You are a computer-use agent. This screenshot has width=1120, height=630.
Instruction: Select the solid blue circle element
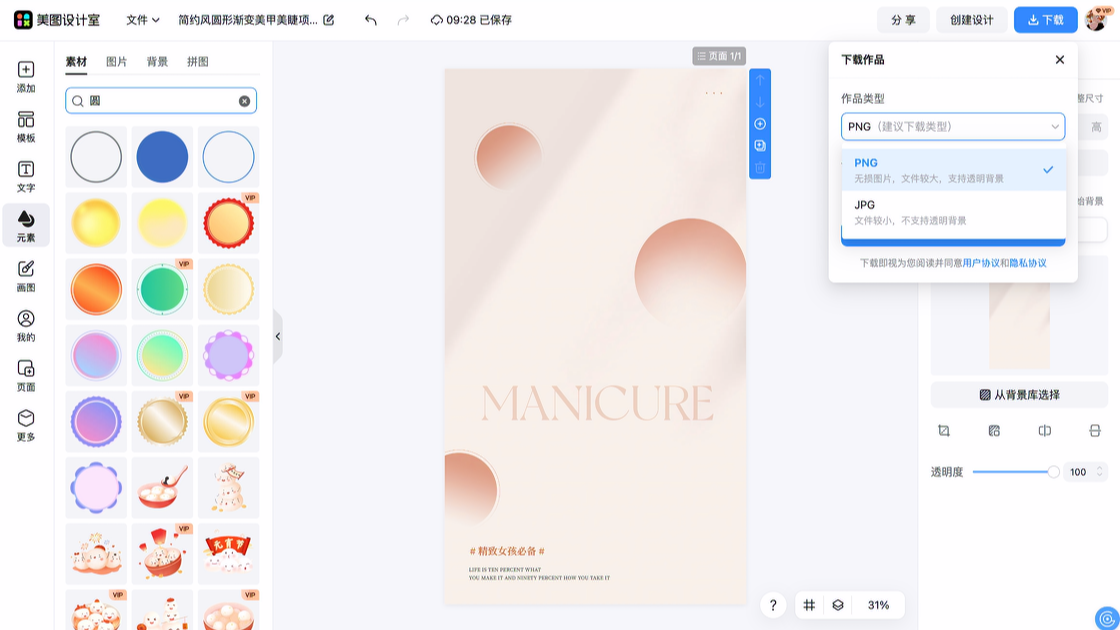(162, 157)
